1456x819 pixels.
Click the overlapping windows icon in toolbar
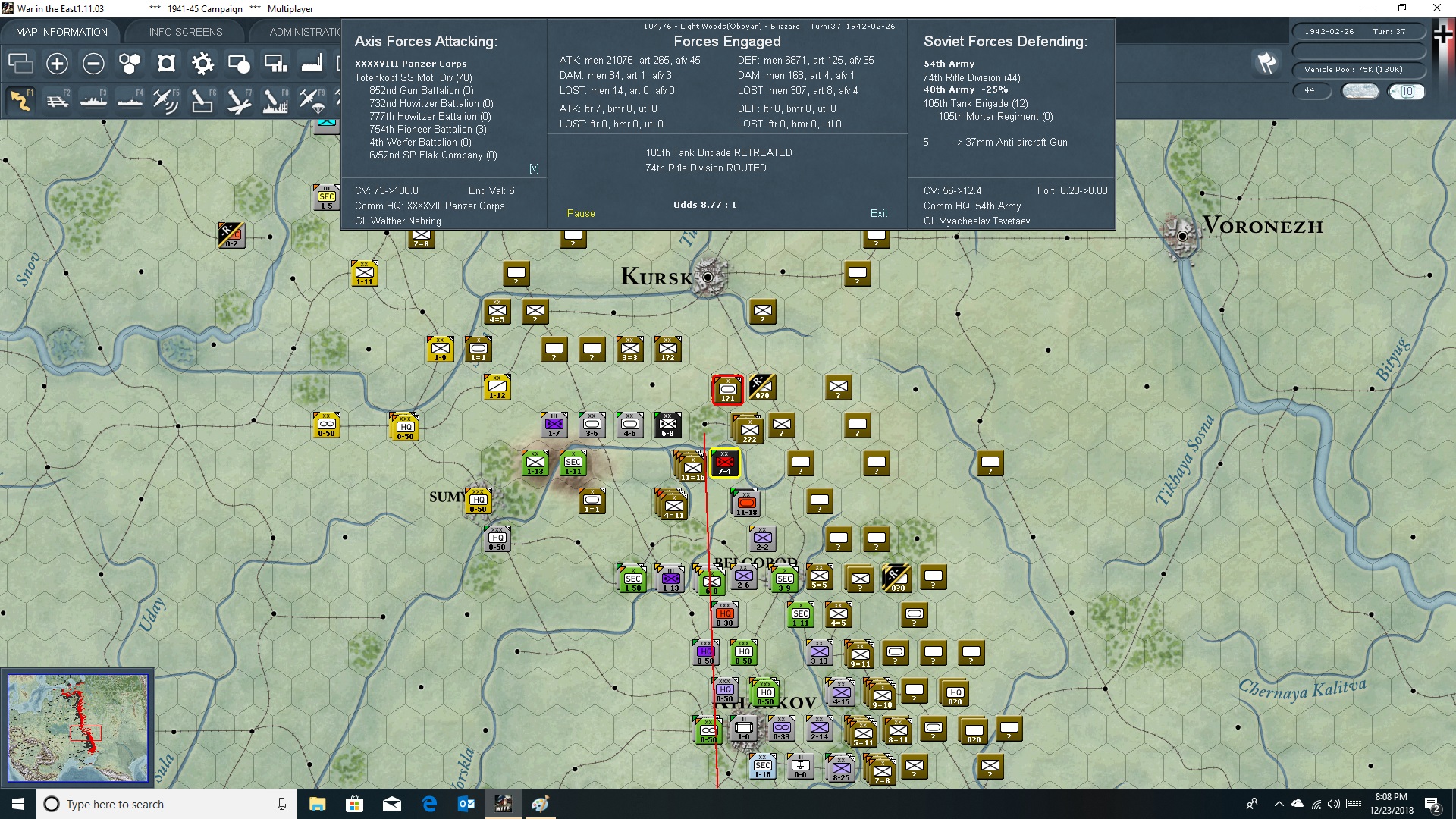[x=20, y=64]
